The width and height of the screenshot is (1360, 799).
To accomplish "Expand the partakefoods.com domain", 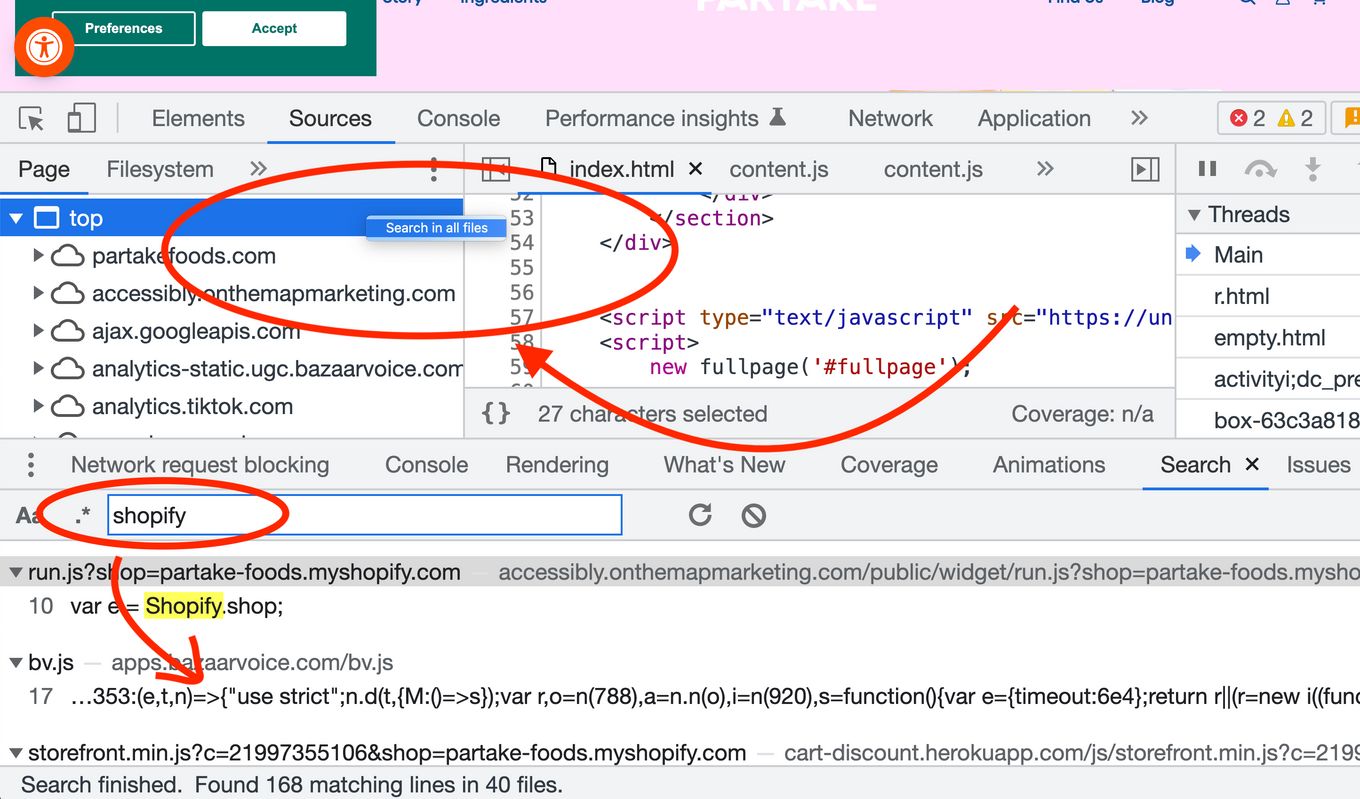I will pos(38,256).
